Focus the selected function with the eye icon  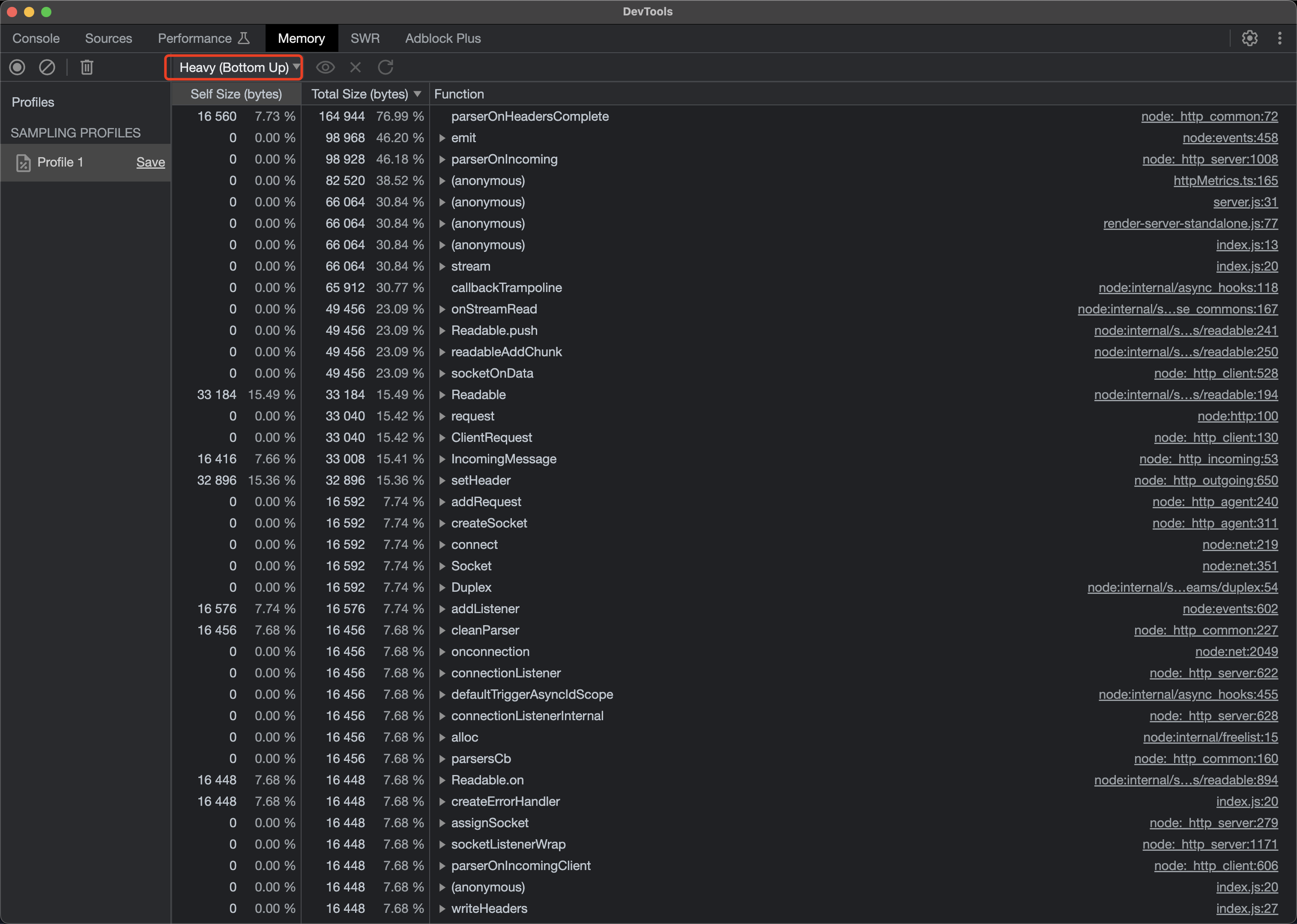[x=325, y=67]
